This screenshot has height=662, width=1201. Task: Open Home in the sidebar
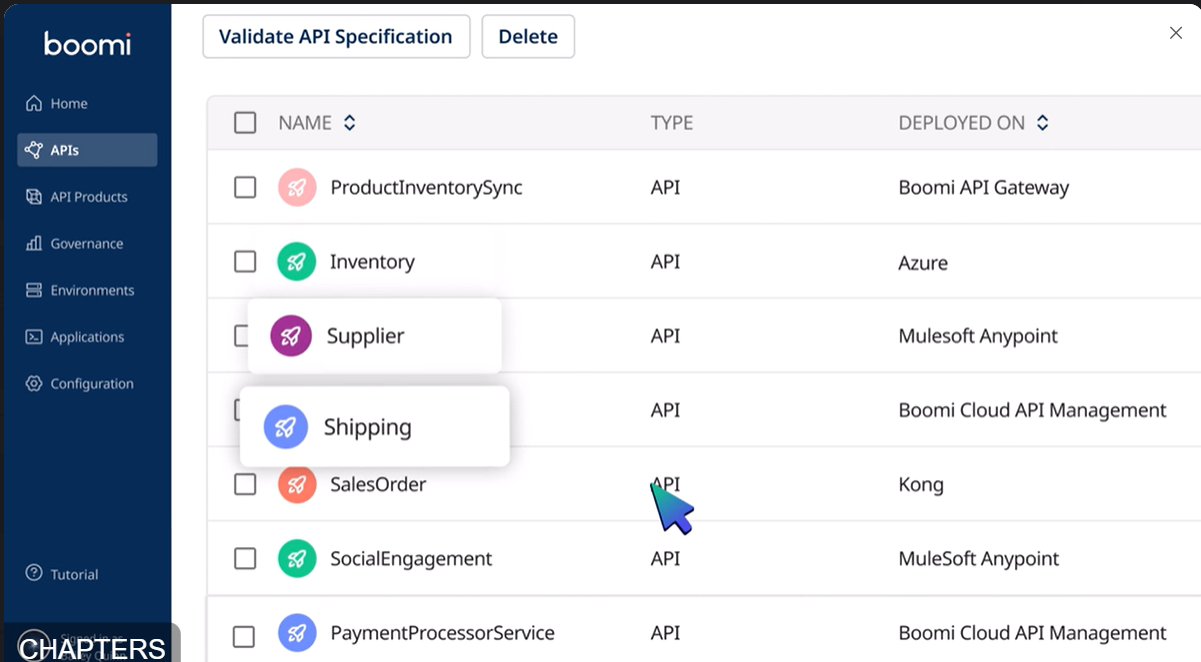(x=87, y=103)
